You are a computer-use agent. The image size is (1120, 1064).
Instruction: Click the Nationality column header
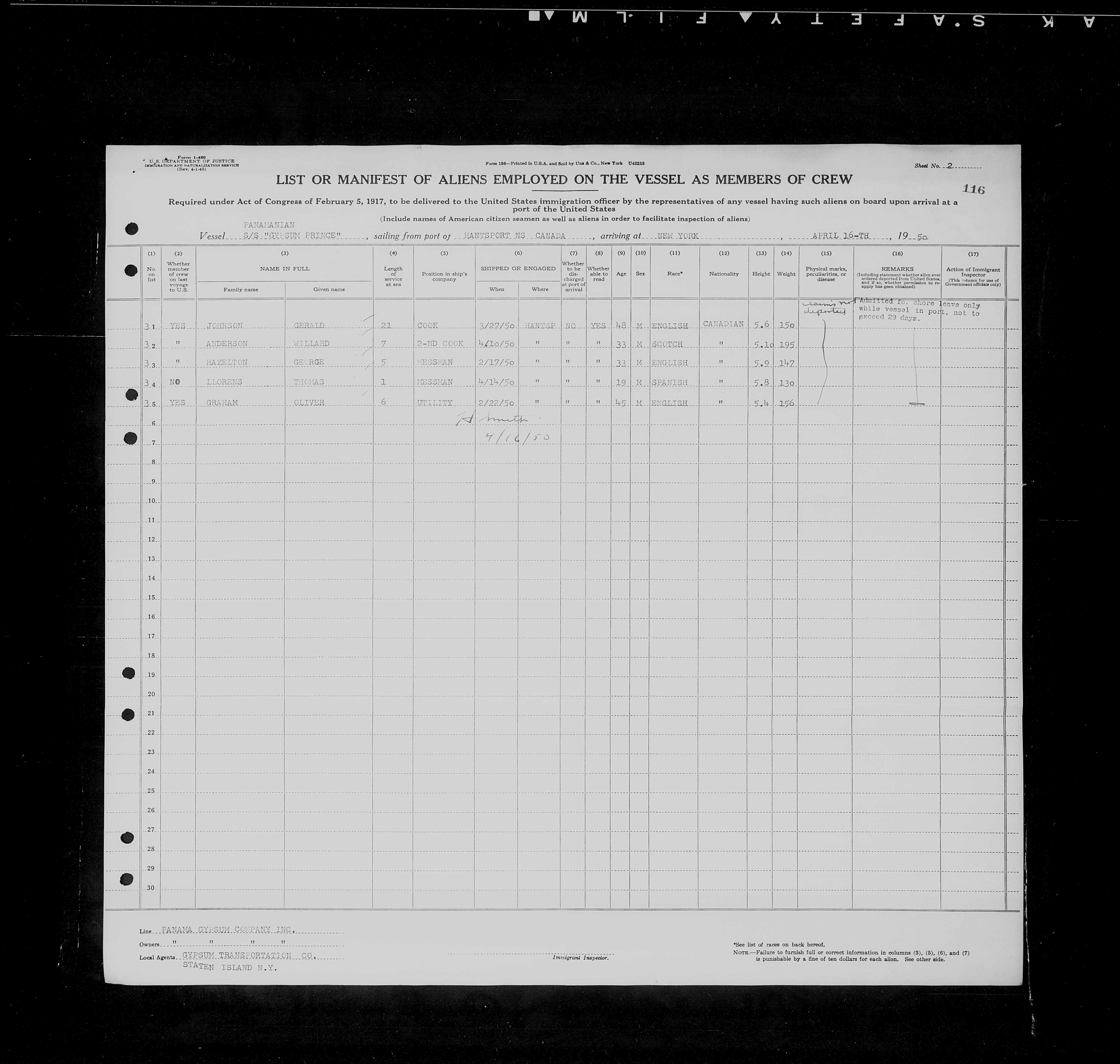click(x=723, y=274)
